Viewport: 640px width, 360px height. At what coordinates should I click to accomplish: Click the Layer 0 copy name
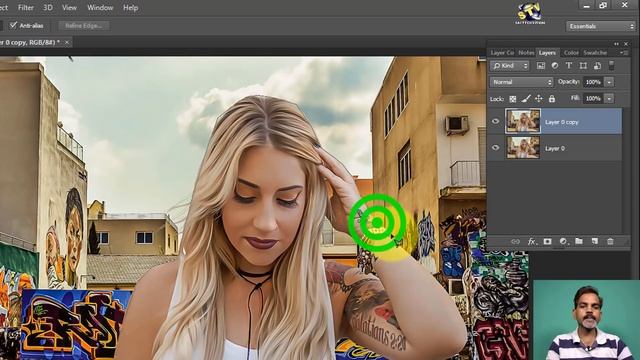coord(562,122)
